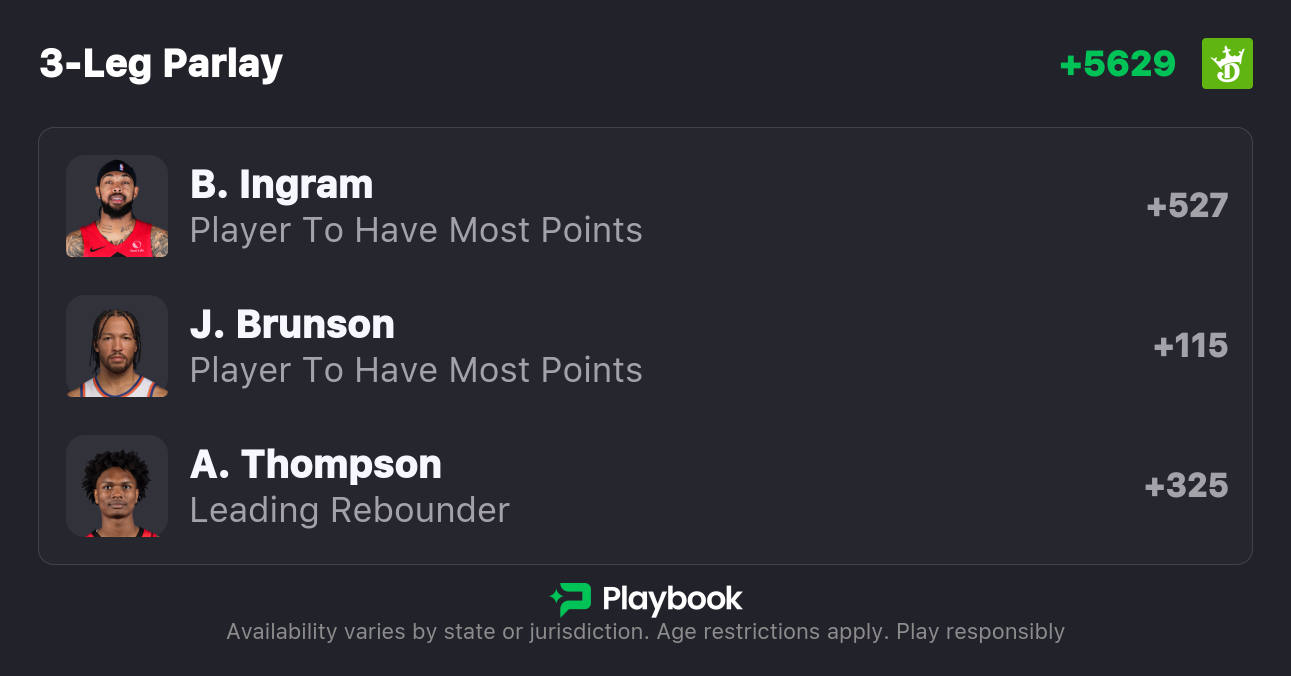Select the J. Brunson player name
The image size is (1291, 676).
292,324
